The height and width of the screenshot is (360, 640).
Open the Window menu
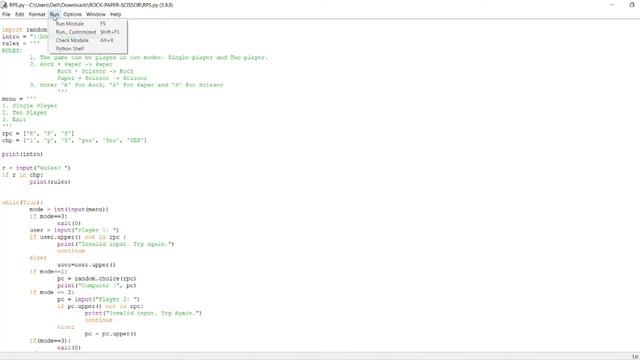[x=96, y=14]
